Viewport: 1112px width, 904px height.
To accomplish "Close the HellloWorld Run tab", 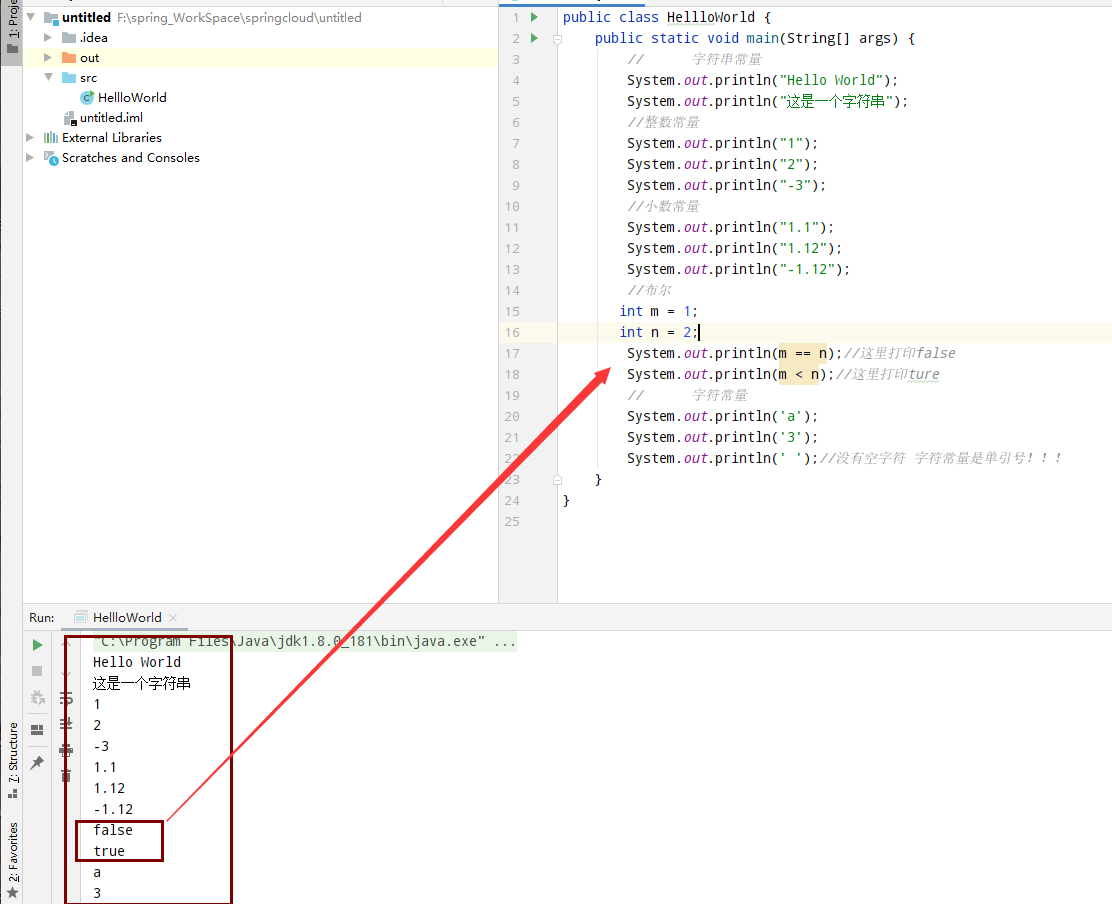I will click(x=173, y=618).
